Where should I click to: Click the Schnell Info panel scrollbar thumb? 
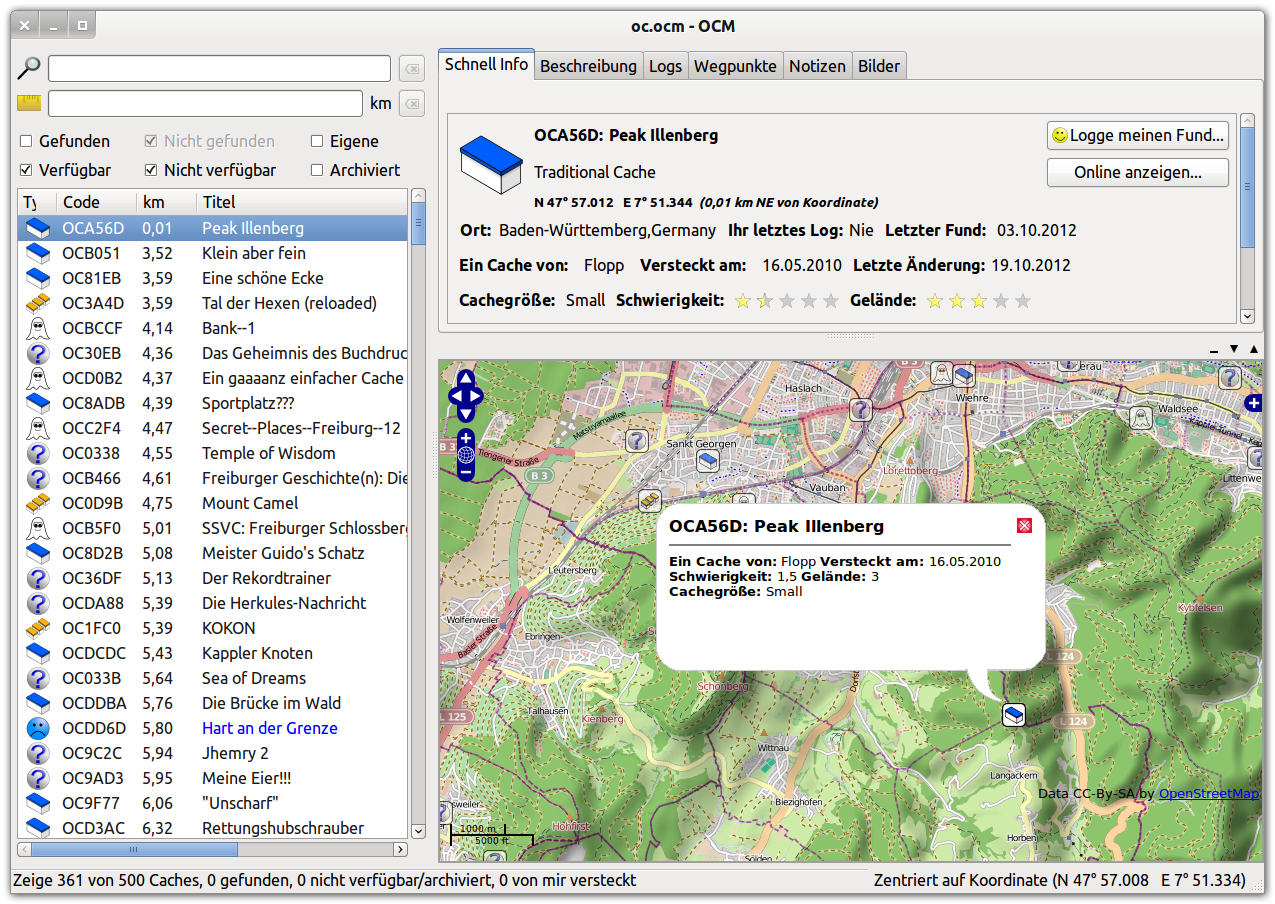coord(1247,187)
